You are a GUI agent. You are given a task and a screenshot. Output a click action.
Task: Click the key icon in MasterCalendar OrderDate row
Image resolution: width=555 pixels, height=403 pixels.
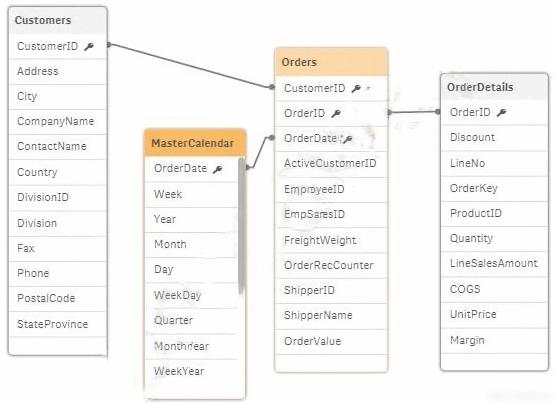pyautogui.click(x=218, y=169)
